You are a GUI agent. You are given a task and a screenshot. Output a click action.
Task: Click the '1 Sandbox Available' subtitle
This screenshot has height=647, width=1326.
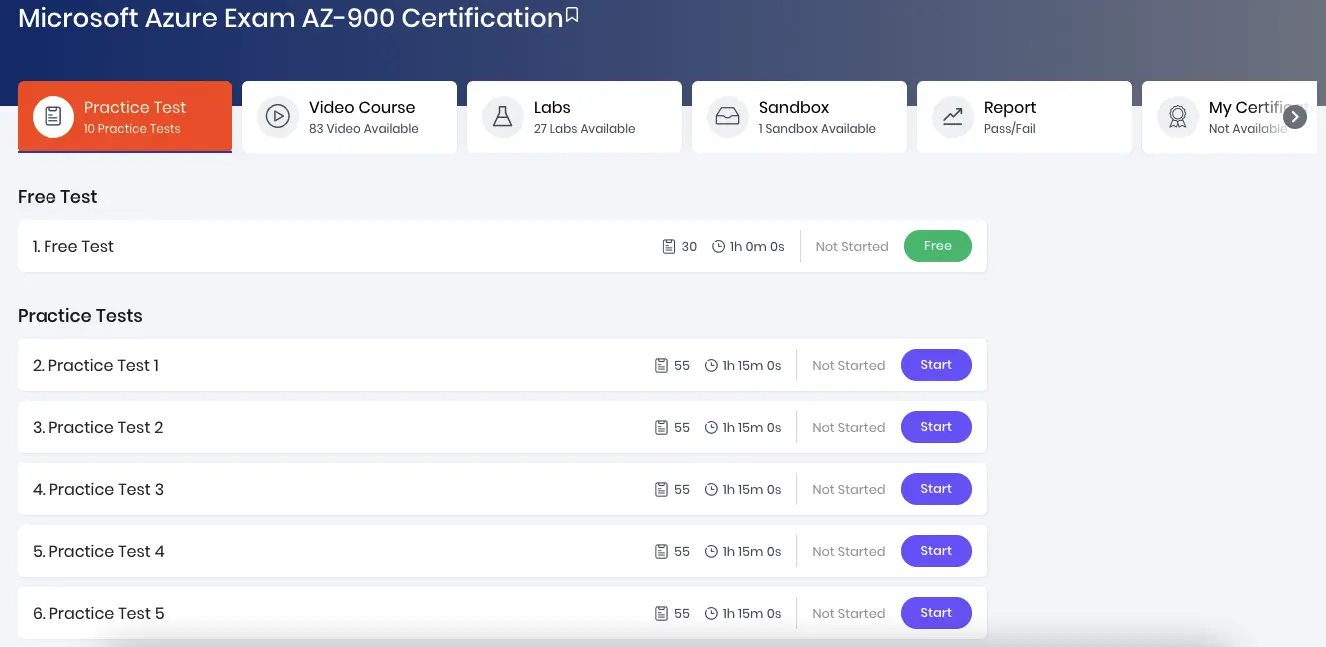point(817,129)
